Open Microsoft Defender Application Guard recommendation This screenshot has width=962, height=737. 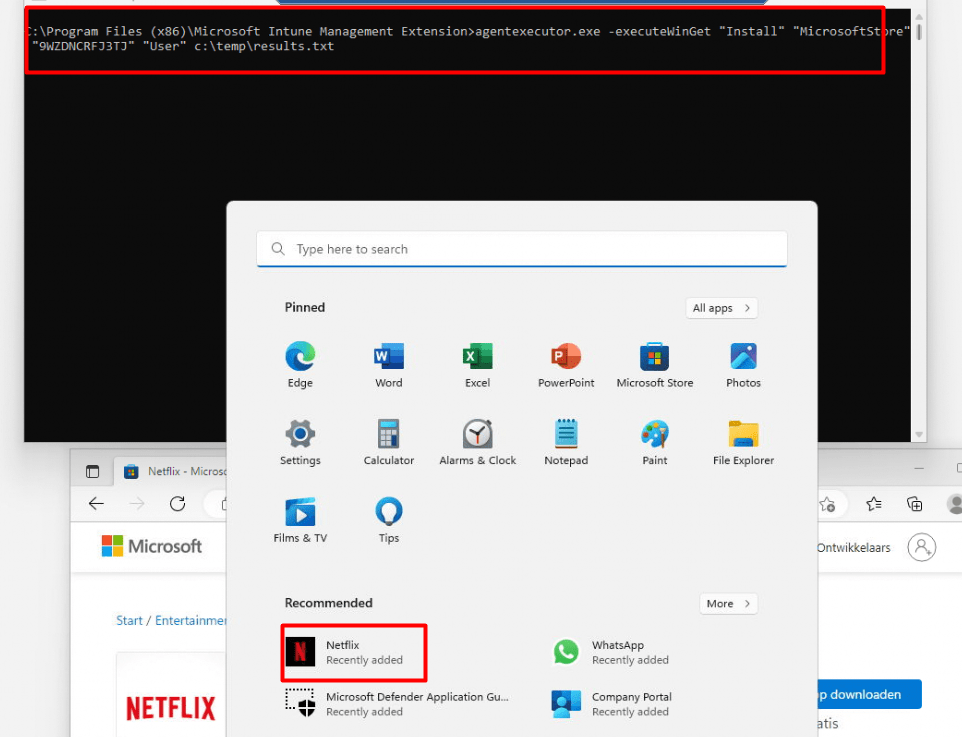tap(397, 704)
